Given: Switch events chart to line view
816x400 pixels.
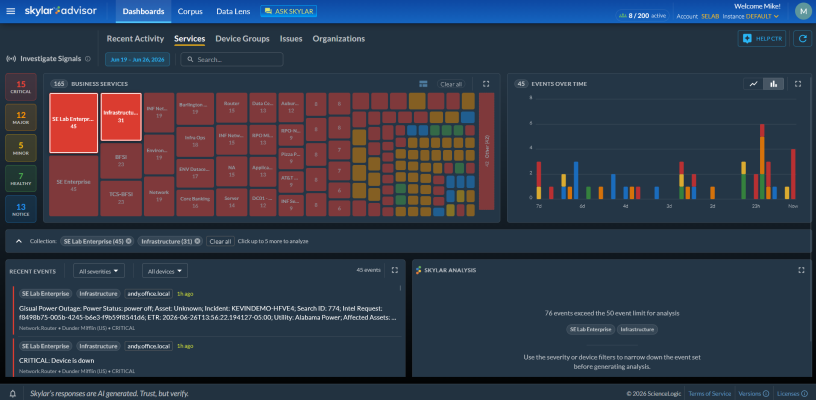Looking at the screenshot, I should [753, 84].
